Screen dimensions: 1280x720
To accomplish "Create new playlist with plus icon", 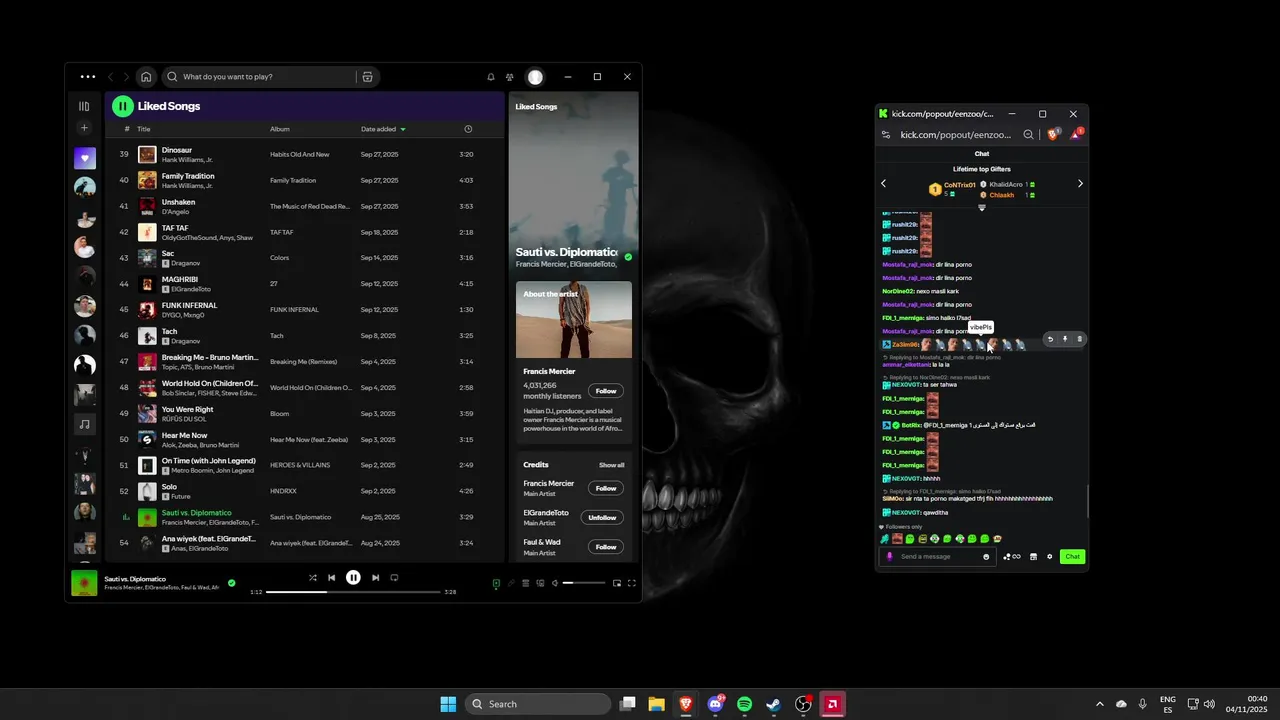I will click(84, 128).
